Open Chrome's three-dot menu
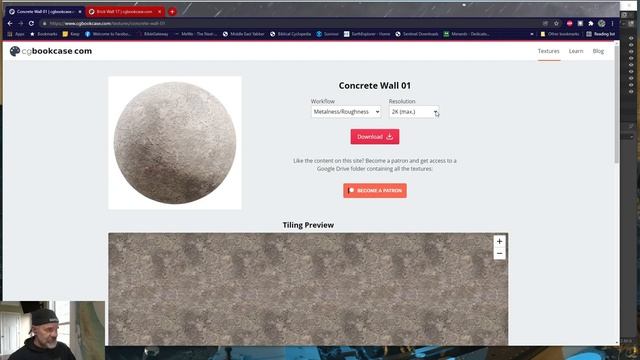The width and height of the screenshot is (640, 360). (612, 24)
